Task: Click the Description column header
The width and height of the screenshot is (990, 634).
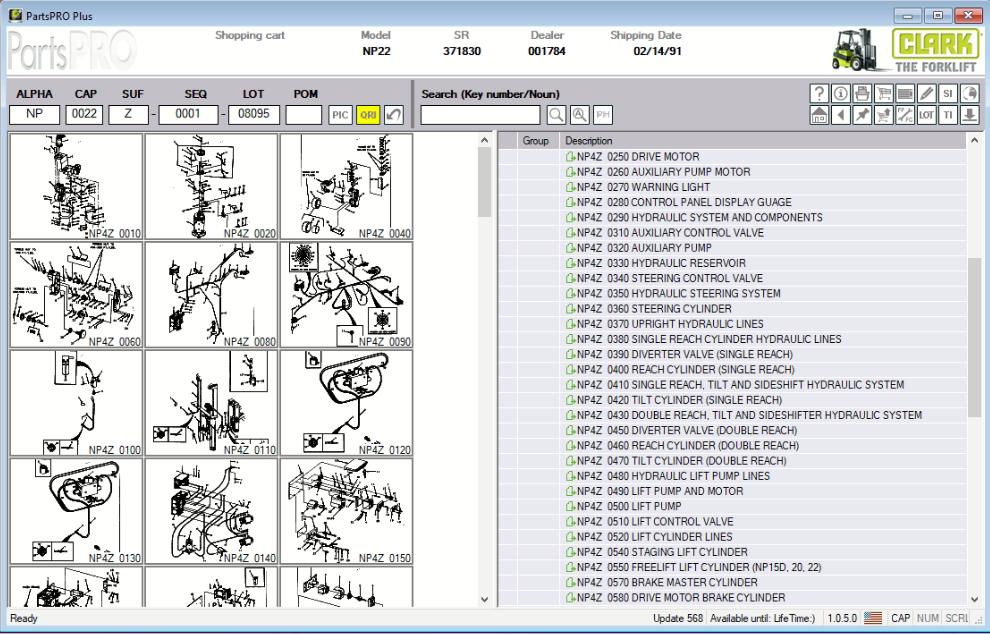Action: (588, 141)
